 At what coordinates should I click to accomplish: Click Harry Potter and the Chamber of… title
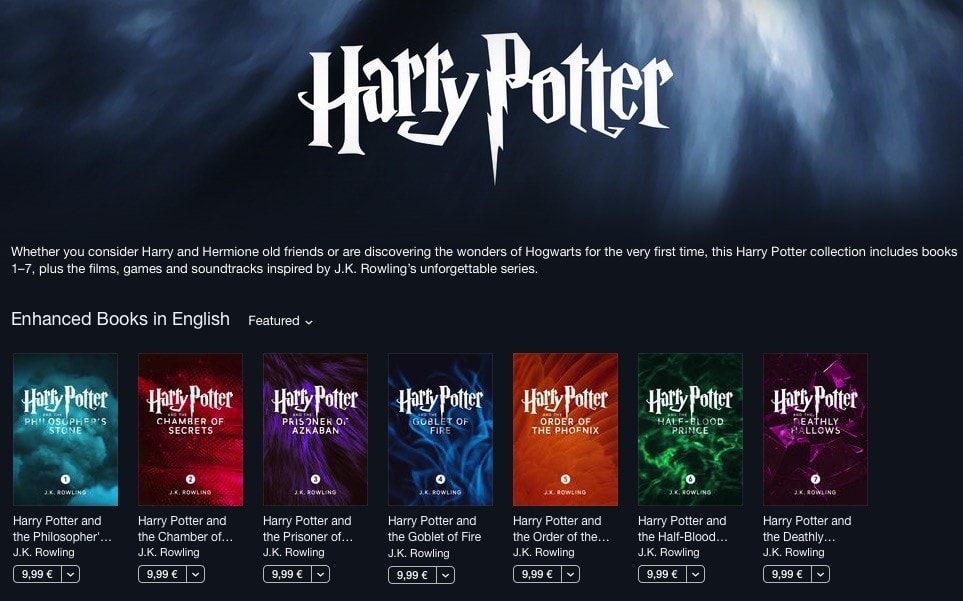pos(185,529)
